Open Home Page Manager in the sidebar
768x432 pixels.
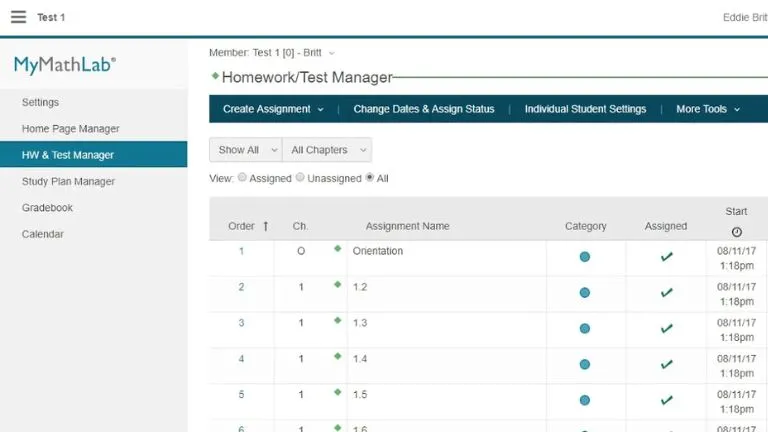71,129
